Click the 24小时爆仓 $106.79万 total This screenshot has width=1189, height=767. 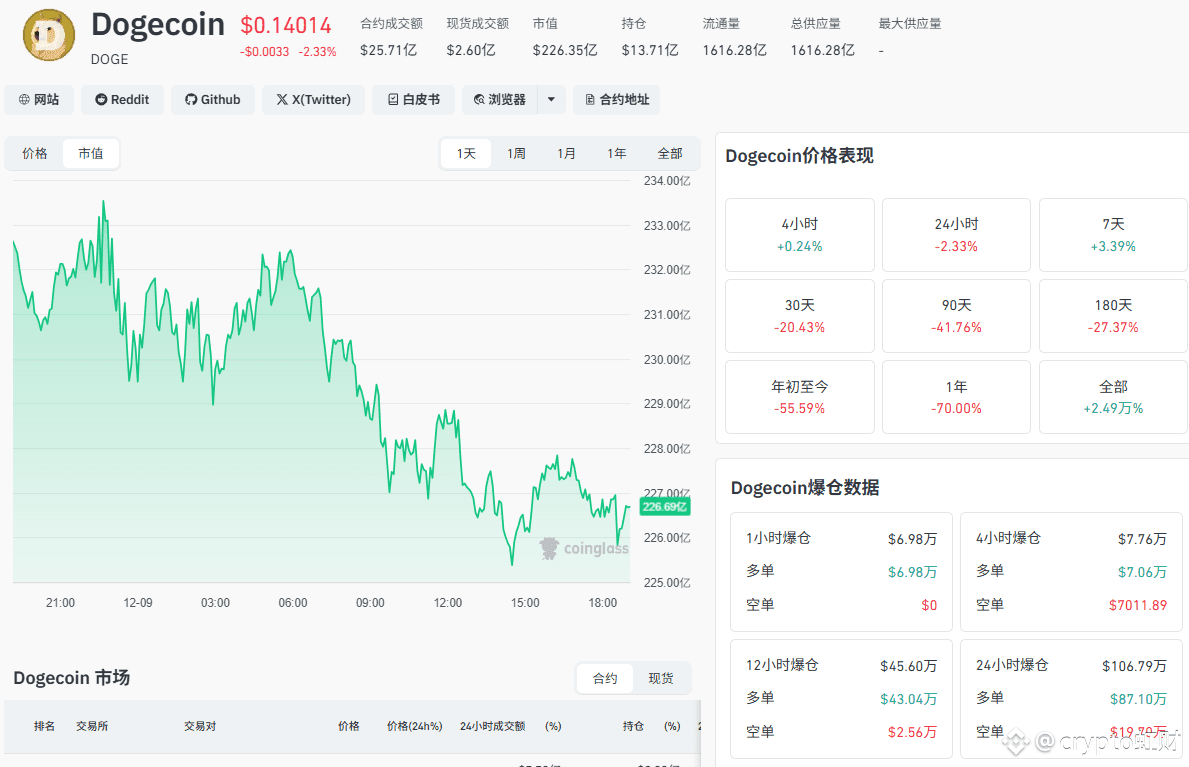[x=1134, y=666]
